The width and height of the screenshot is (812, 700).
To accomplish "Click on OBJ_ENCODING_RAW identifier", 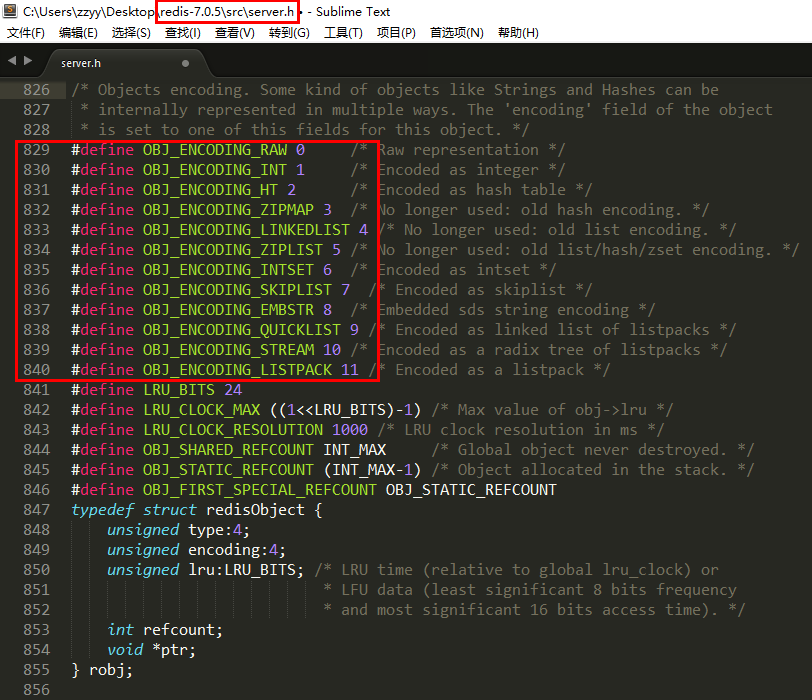I will pyautogui.click(x=215, y=150).
